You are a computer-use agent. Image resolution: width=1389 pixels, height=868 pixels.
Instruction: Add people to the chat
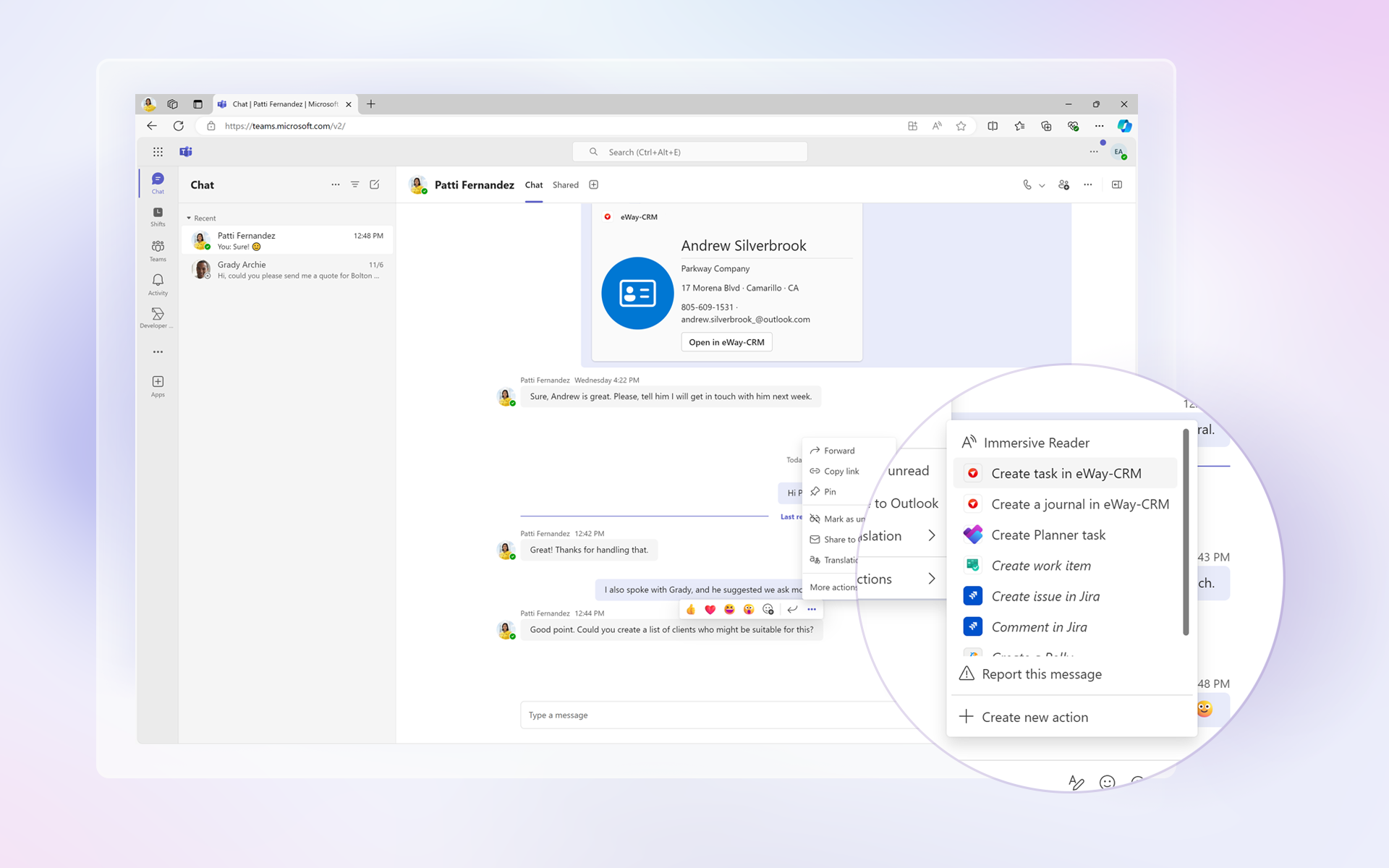pyautogui.click(x=1063, y=185)
